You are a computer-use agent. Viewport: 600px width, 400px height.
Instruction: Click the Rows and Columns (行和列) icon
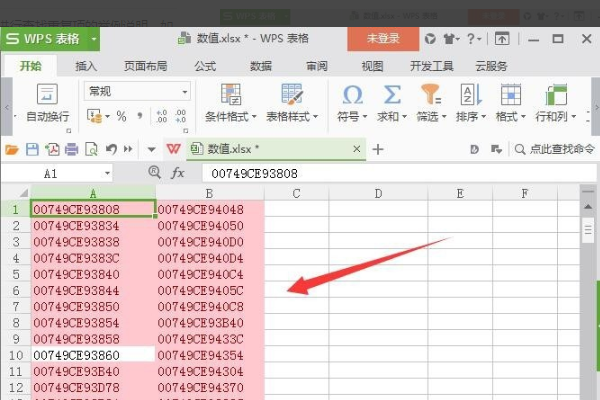556,95
